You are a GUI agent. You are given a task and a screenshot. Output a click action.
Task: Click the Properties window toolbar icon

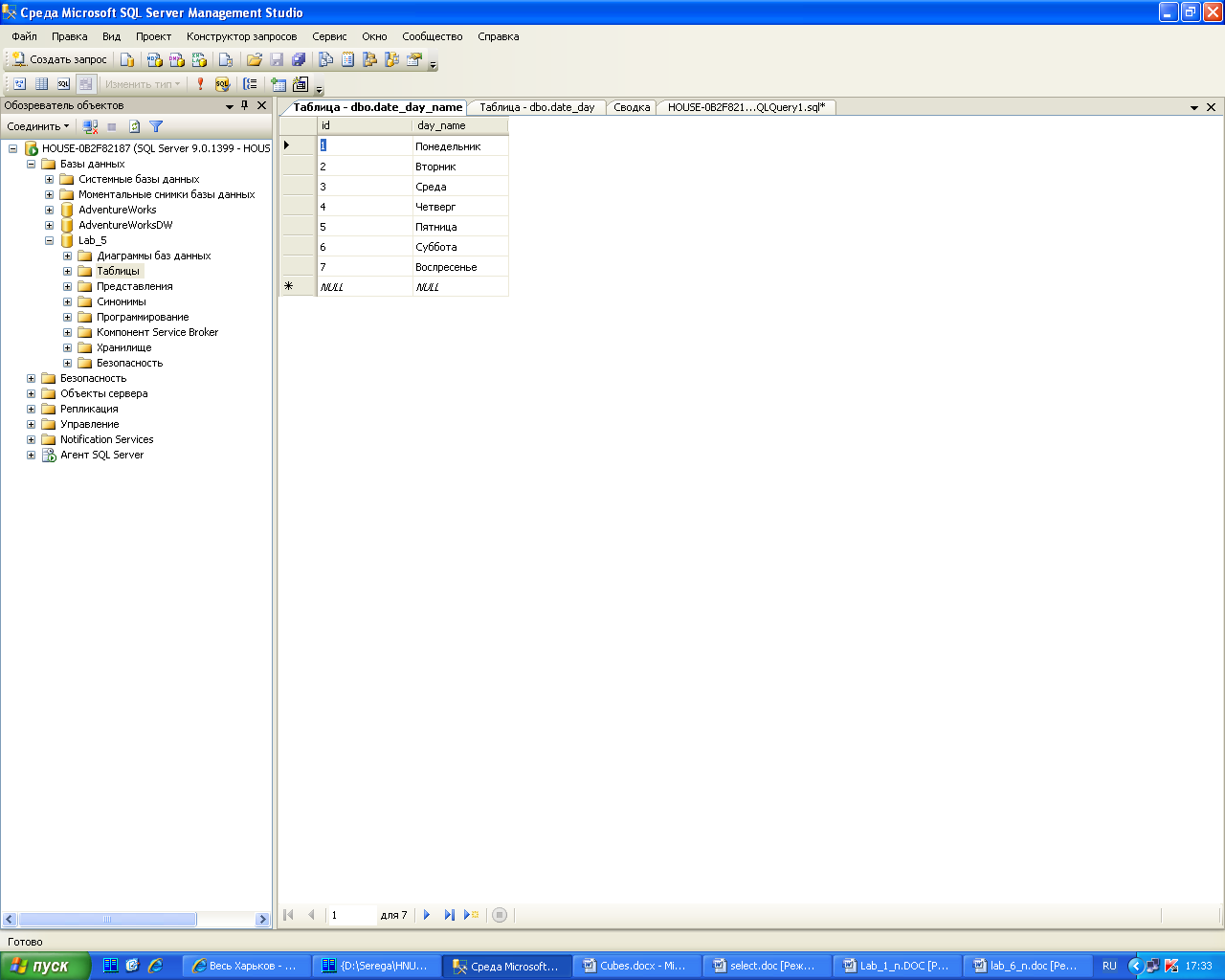point(414,59)
